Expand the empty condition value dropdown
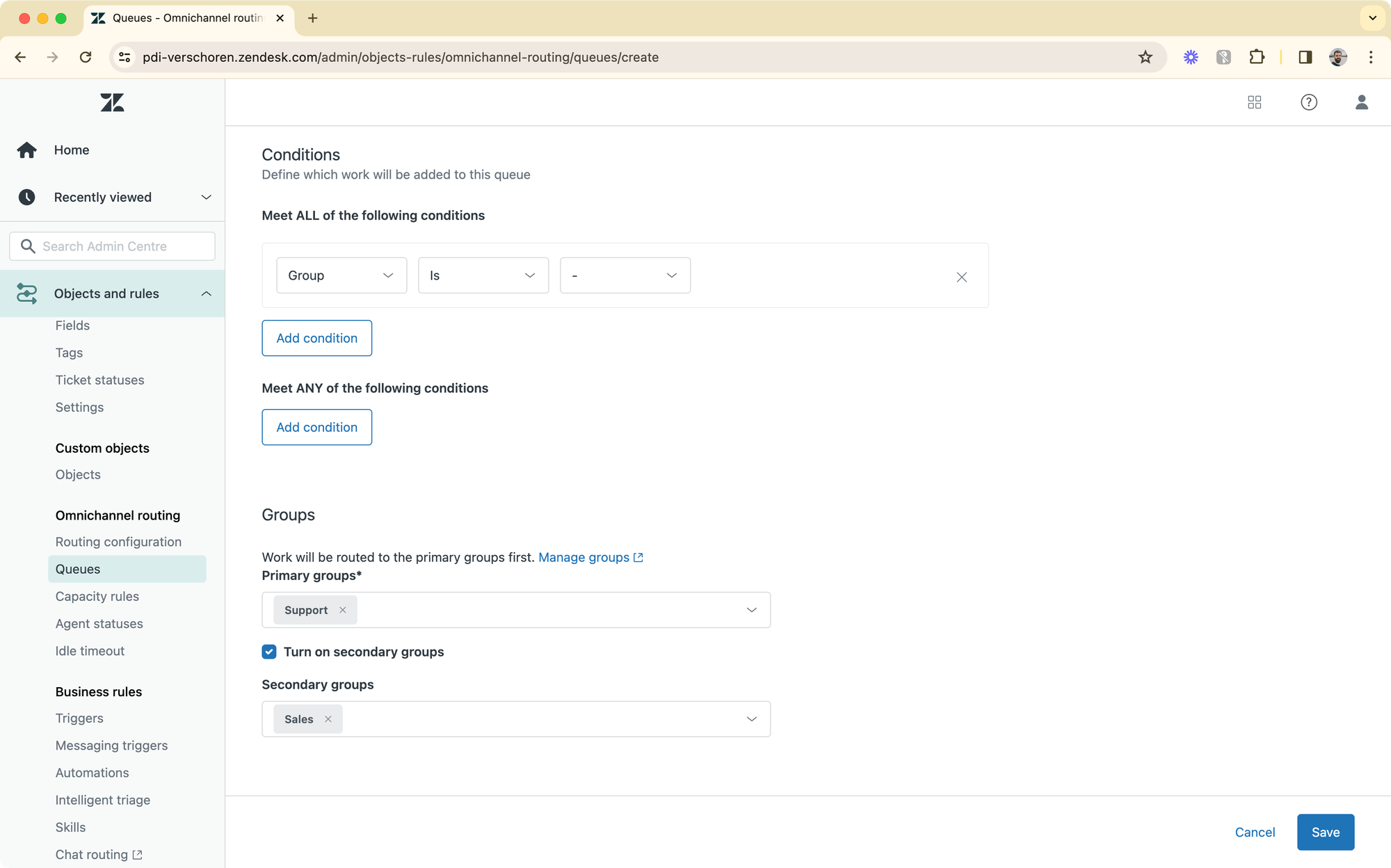Image resolution: width=1391 pixels, height=868 pixels. [625, 275]
